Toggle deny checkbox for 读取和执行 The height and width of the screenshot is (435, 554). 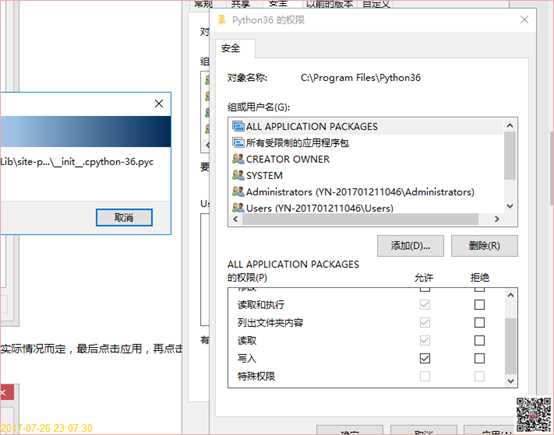[x=479, y=304]
